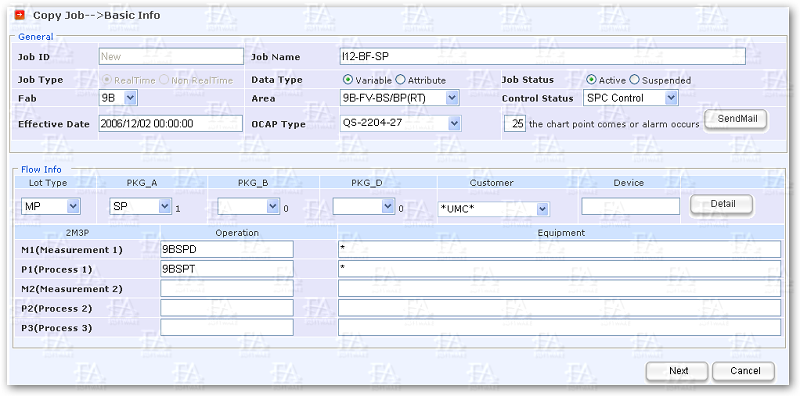Expand the Customer *UMC* dropdown

click(x=493, y=209)
